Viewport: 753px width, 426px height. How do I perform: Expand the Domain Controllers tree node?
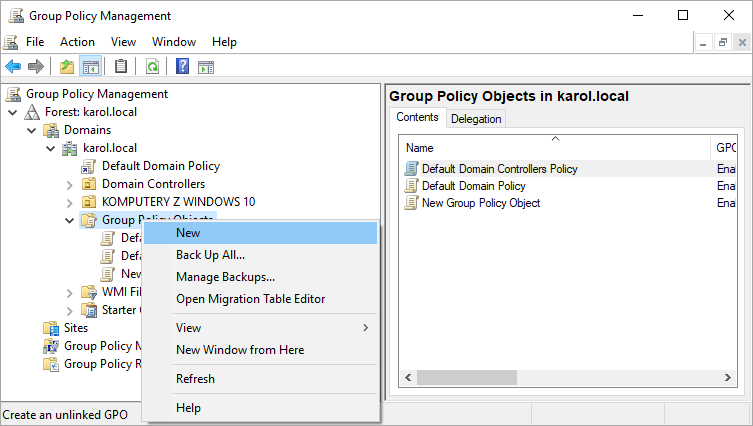[69, 184]
